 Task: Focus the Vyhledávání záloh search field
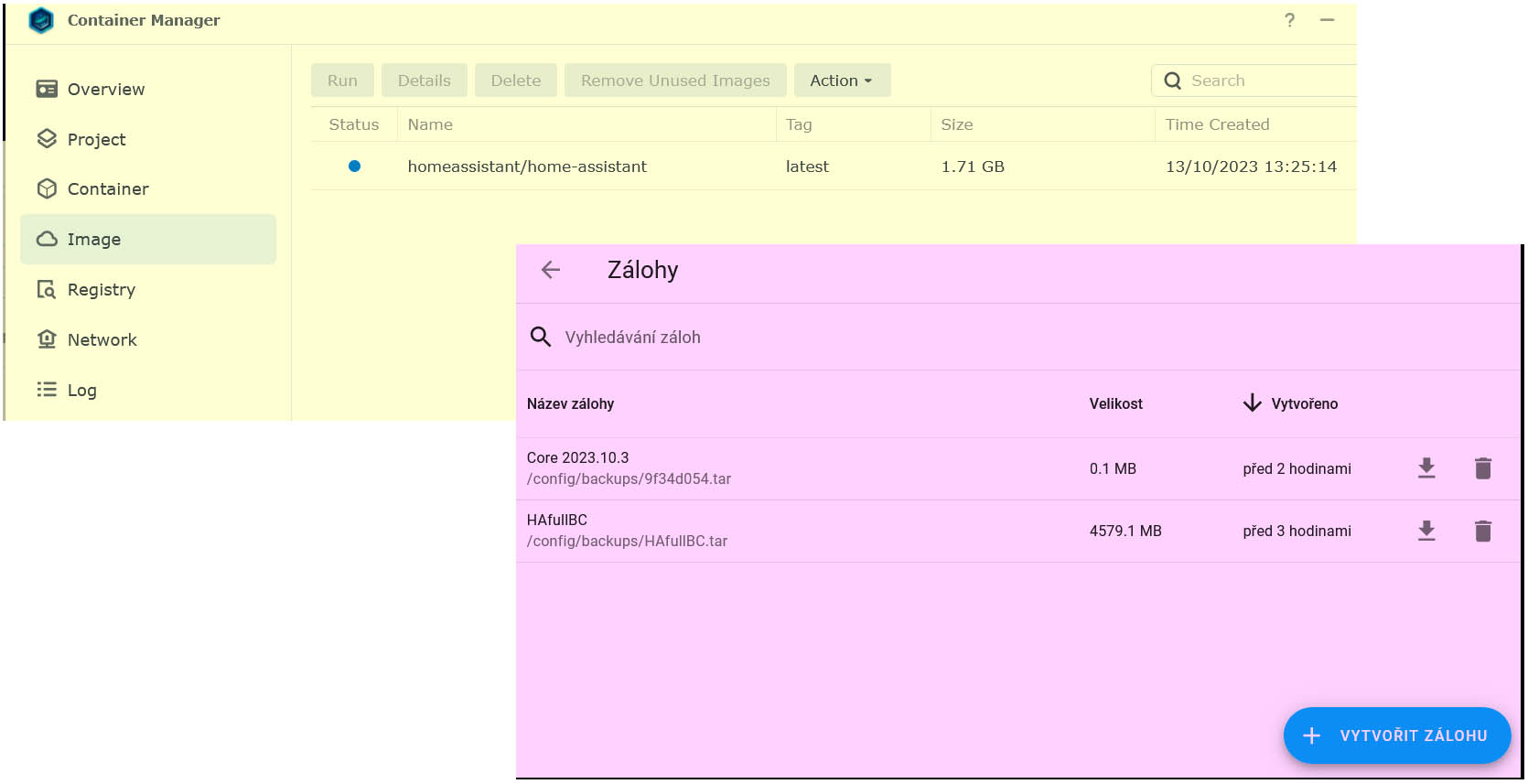(1017, 337)
